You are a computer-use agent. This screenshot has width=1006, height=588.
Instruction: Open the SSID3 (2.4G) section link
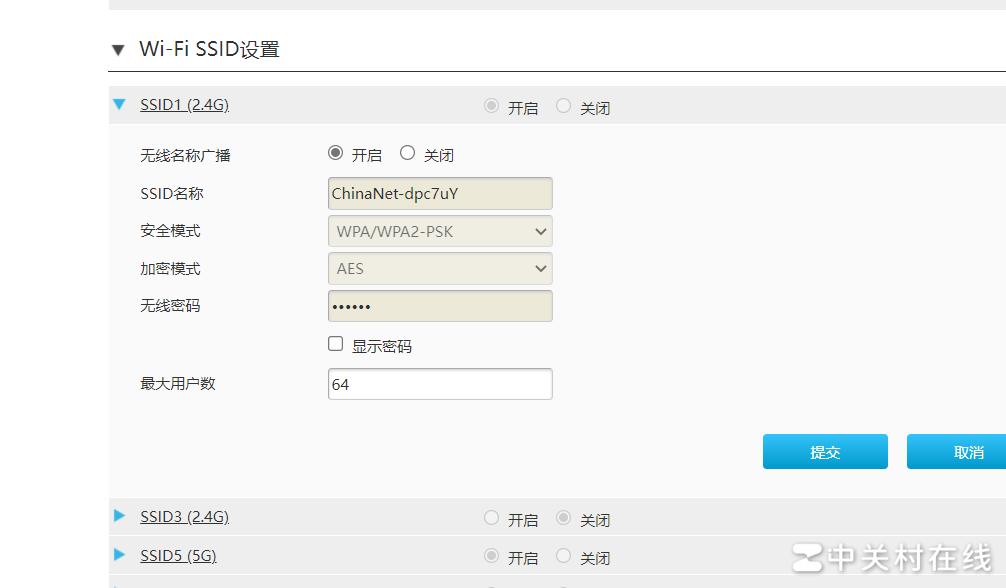[x=184, y=517]
